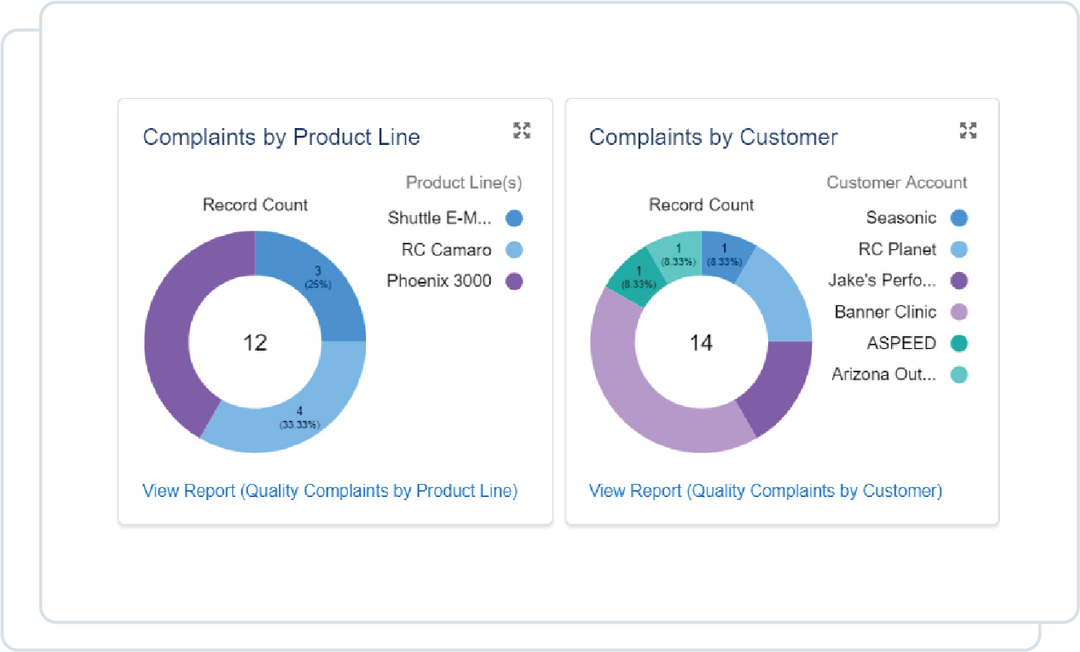The width and height of the screenshot is (1080, 652).
Task: Select the Phoenix 3000 legend color marker
Action: (x=515, y=281)
